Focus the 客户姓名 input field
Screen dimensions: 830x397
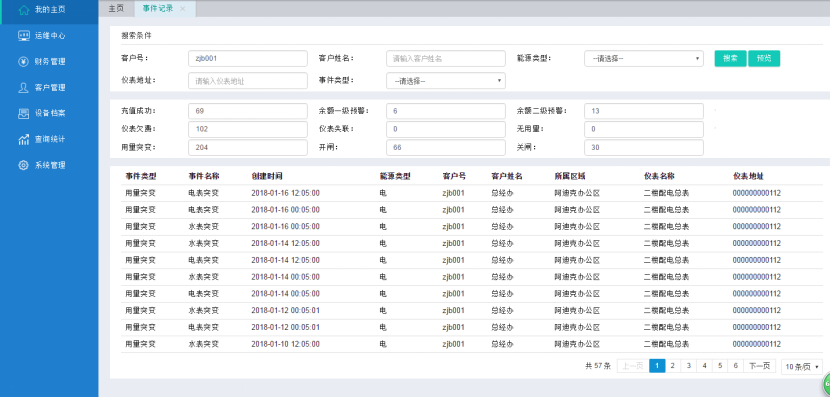(x=446, y=59)
